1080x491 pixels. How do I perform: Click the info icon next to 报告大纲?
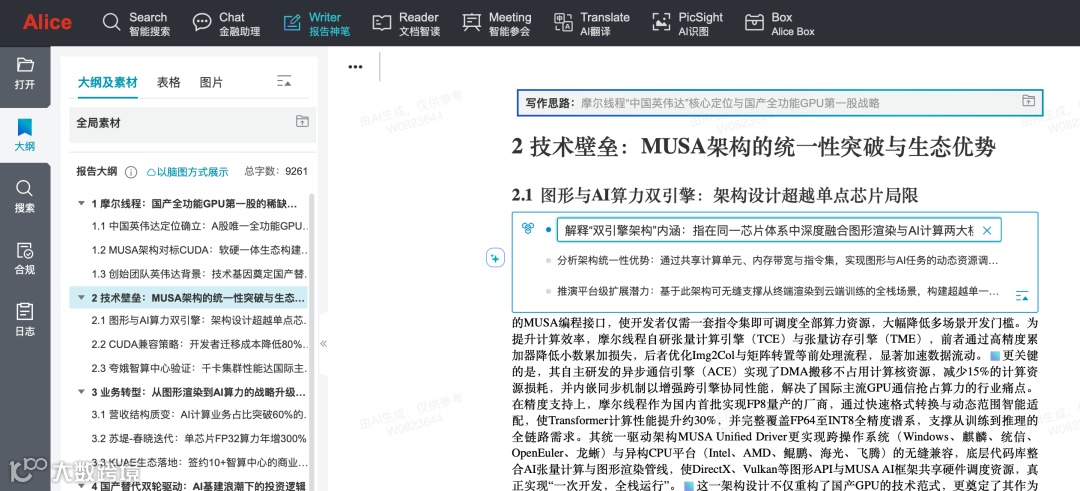pyautogui.click(x=131, y=172)
